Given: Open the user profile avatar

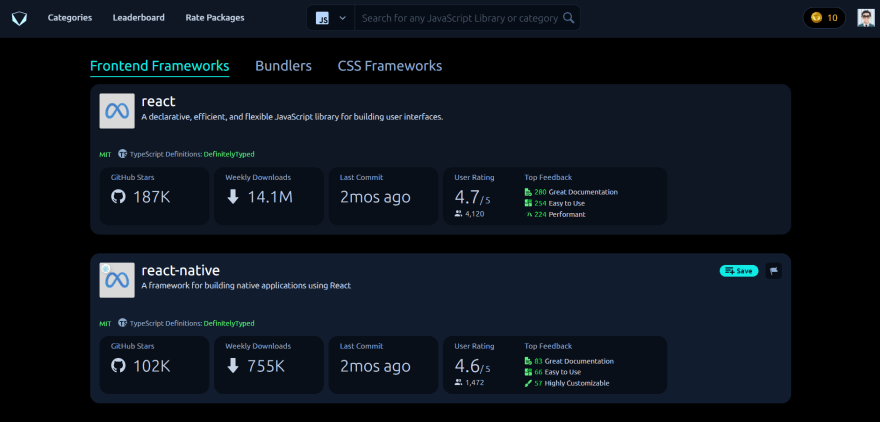Looking at the screenshot, I should pos(866,18).
